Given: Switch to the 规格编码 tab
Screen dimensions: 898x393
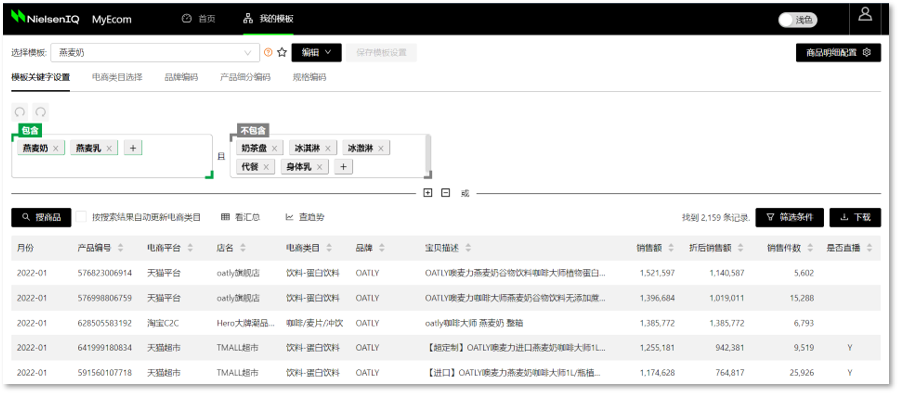Looking at the screenshot, I should [x=309, y=77].
